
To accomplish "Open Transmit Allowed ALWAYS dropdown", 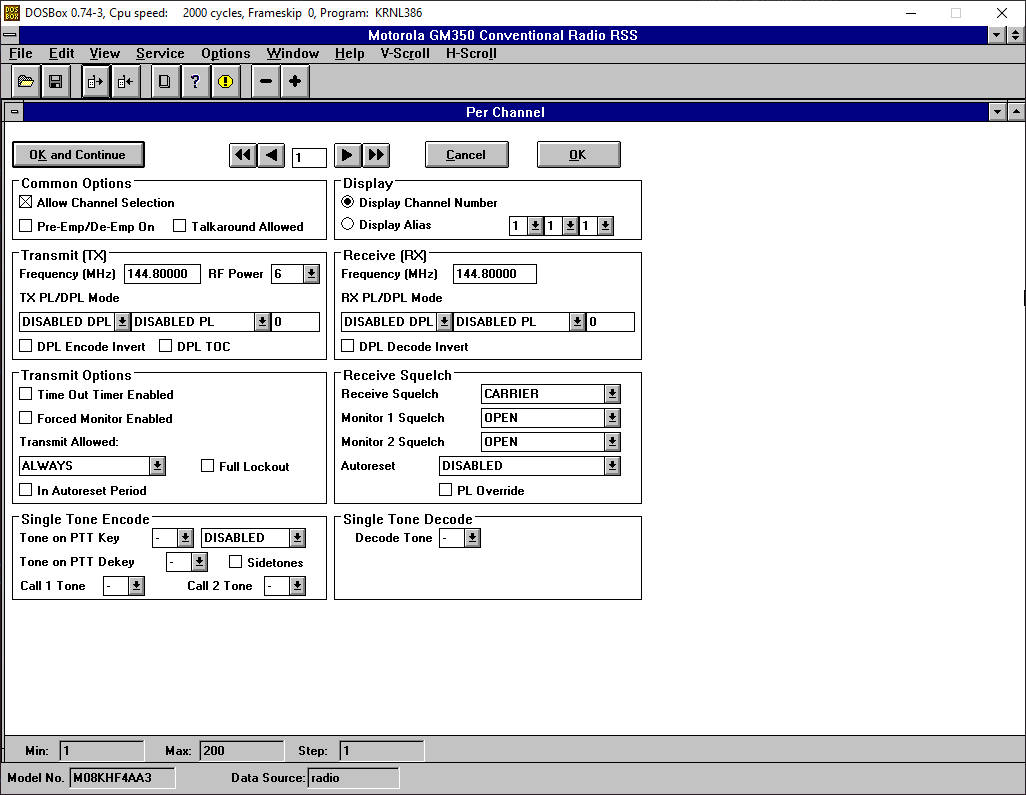I will pos(157,465).
